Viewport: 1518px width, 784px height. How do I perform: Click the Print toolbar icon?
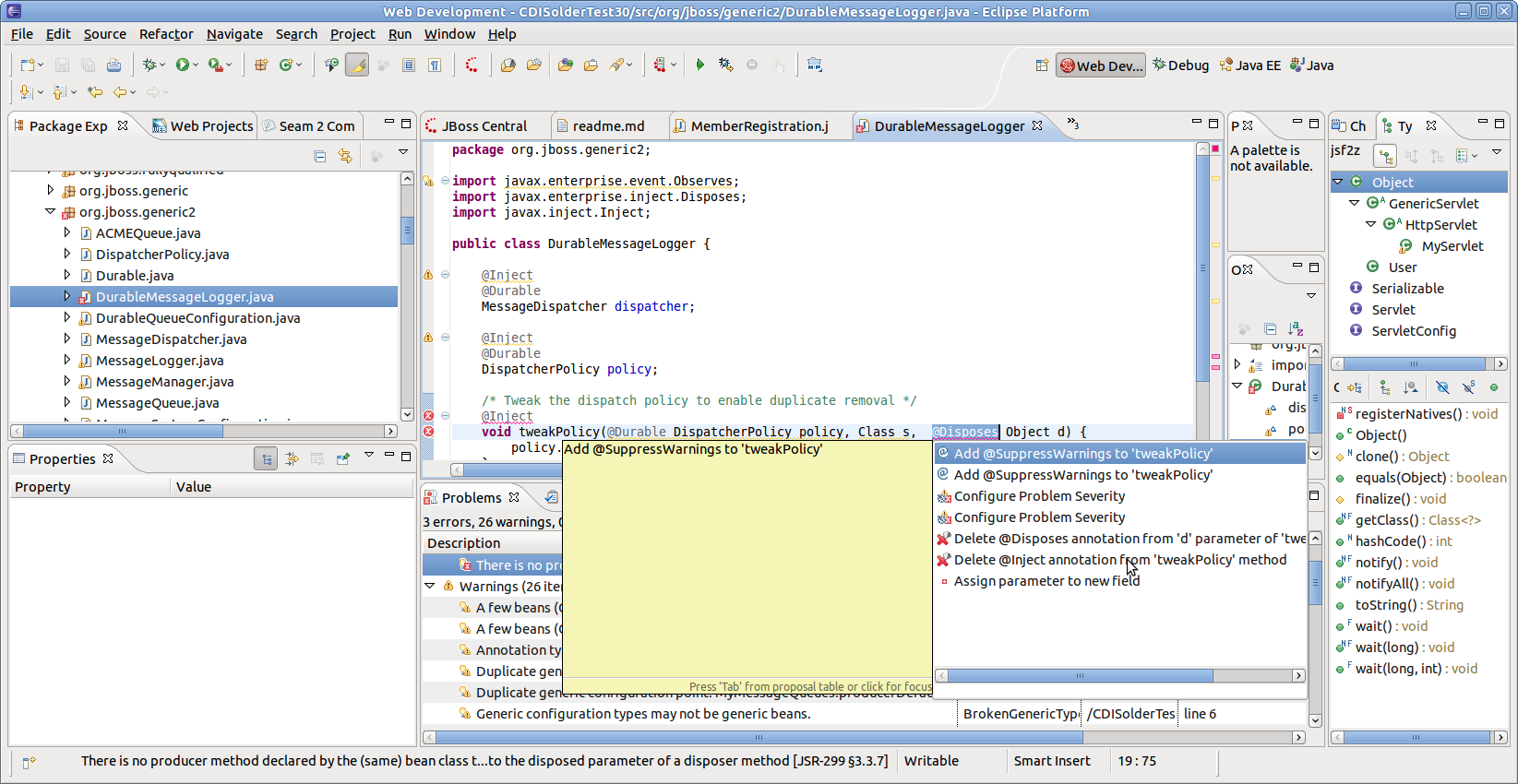click(114, 65)
